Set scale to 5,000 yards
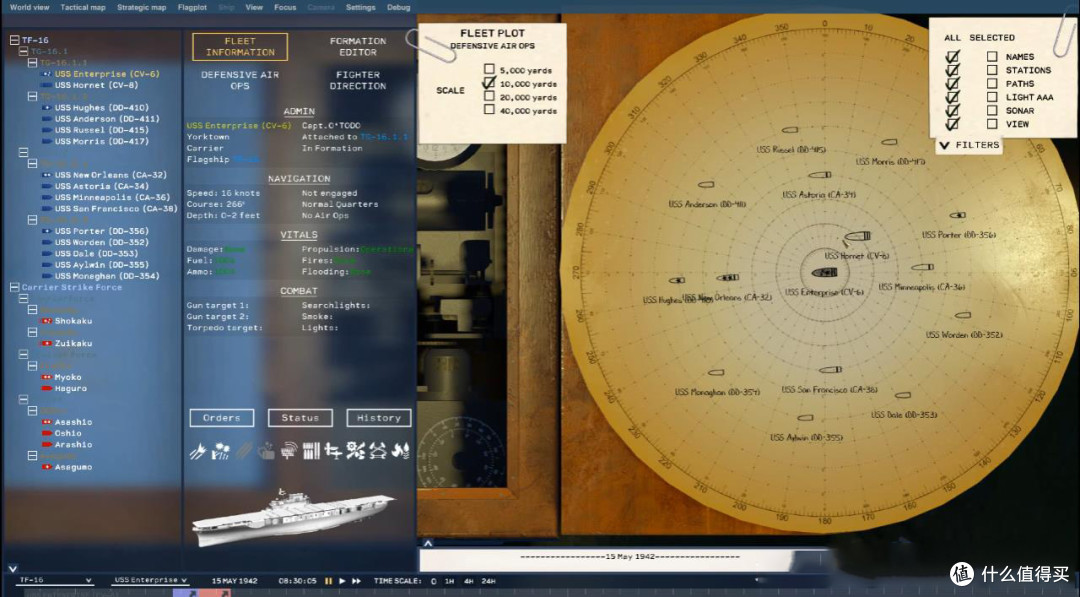Screen dimensions: 1080x597 [489, 69]
